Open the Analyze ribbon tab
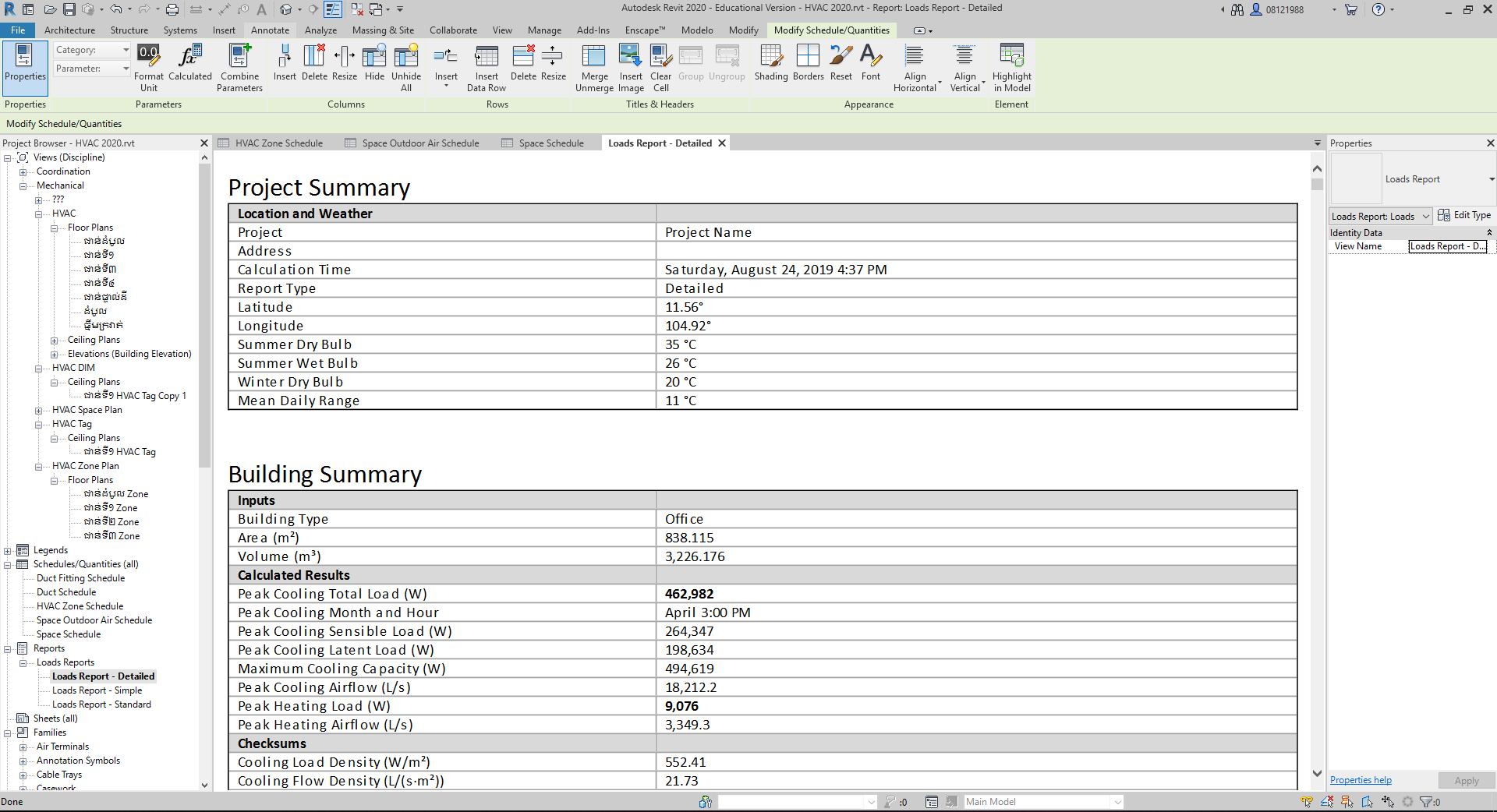This screenshot has width=1497, height=812. pyautogui.click(x=320, y=30)
